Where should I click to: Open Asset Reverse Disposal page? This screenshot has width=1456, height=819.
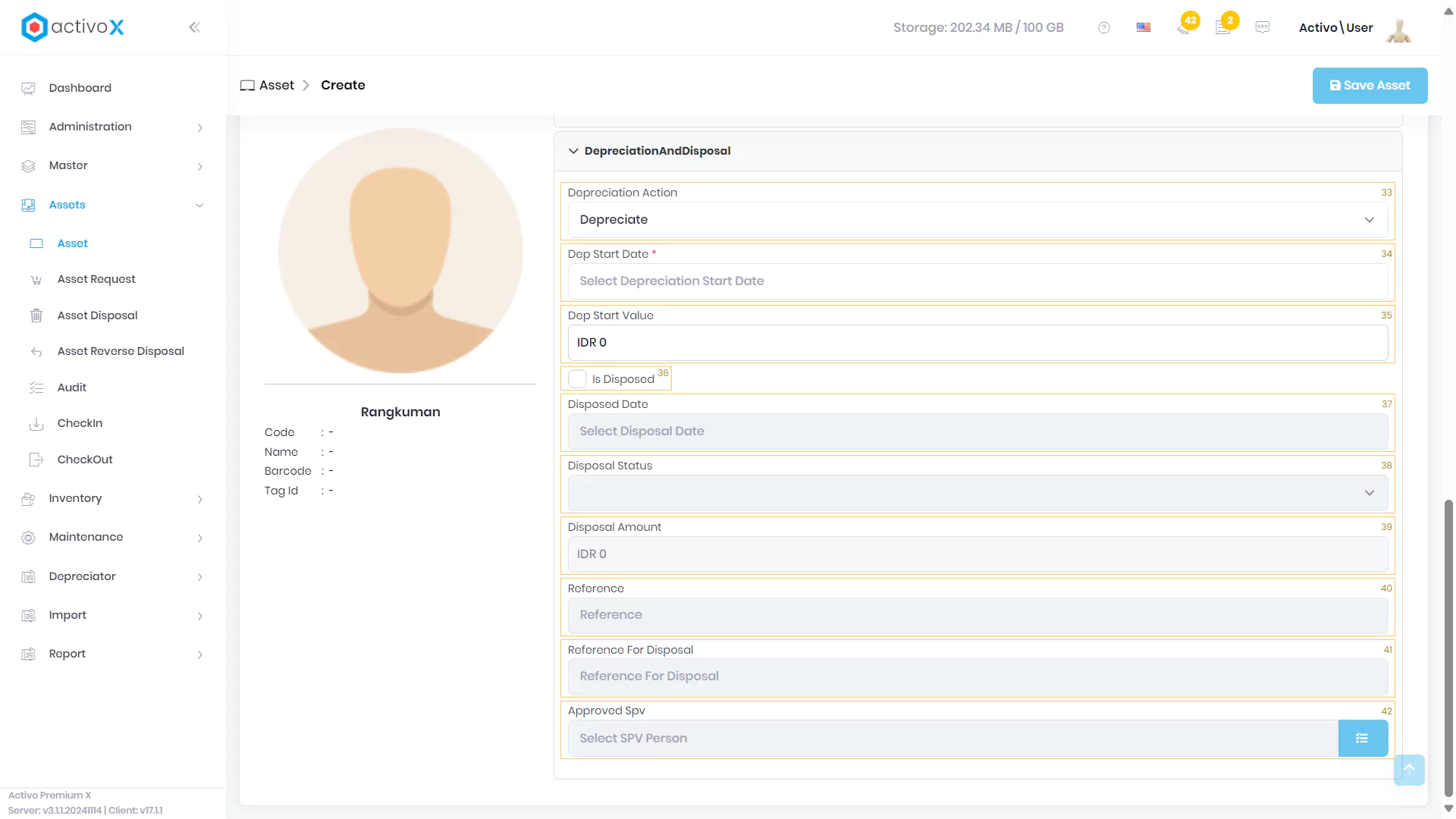click(x=121, y=351)
